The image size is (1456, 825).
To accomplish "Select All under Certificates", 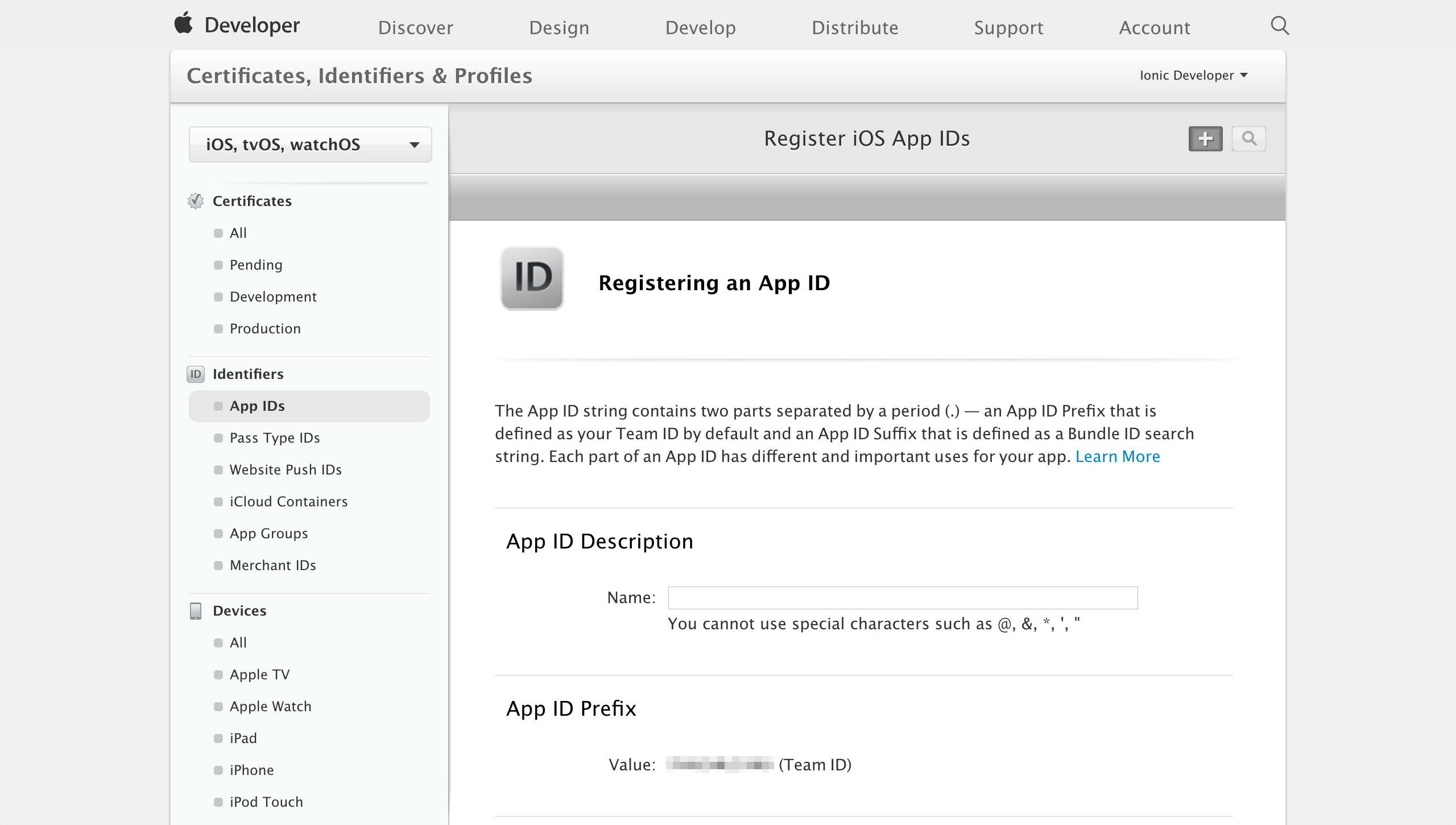I will tap(238, 233).
